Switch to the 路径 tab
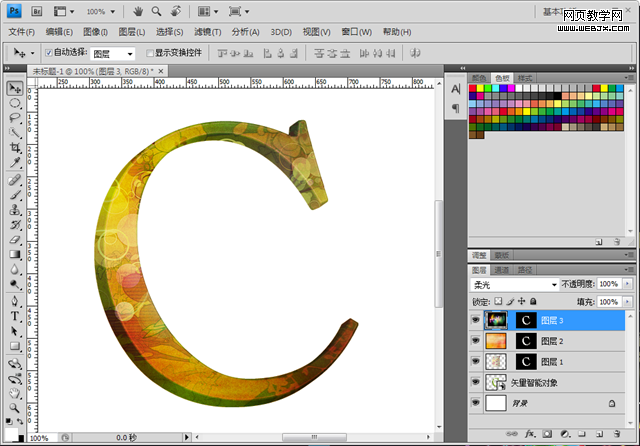640x446 pixels. coord(524,270)
